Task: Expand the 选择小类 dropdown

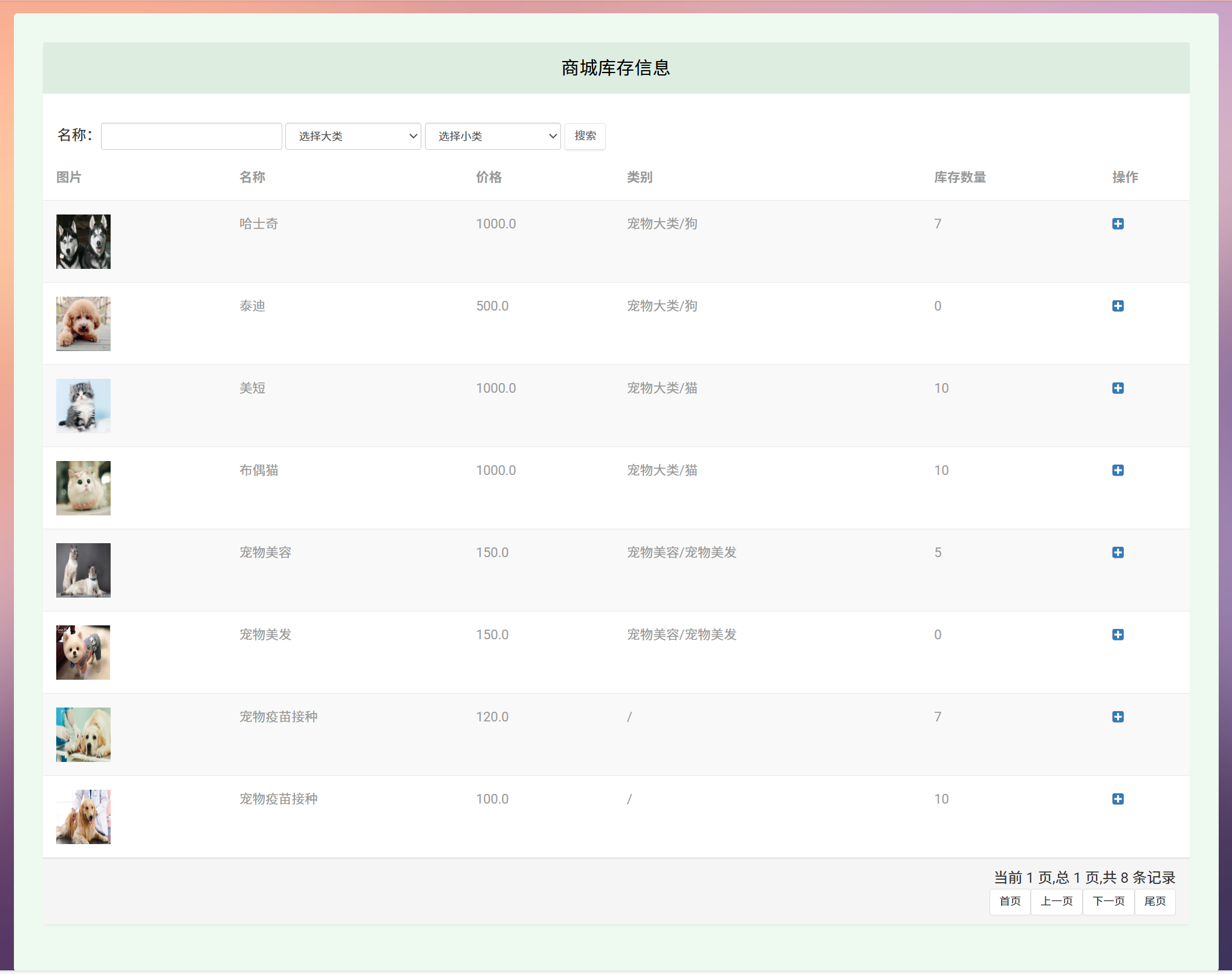Action: 493,136
